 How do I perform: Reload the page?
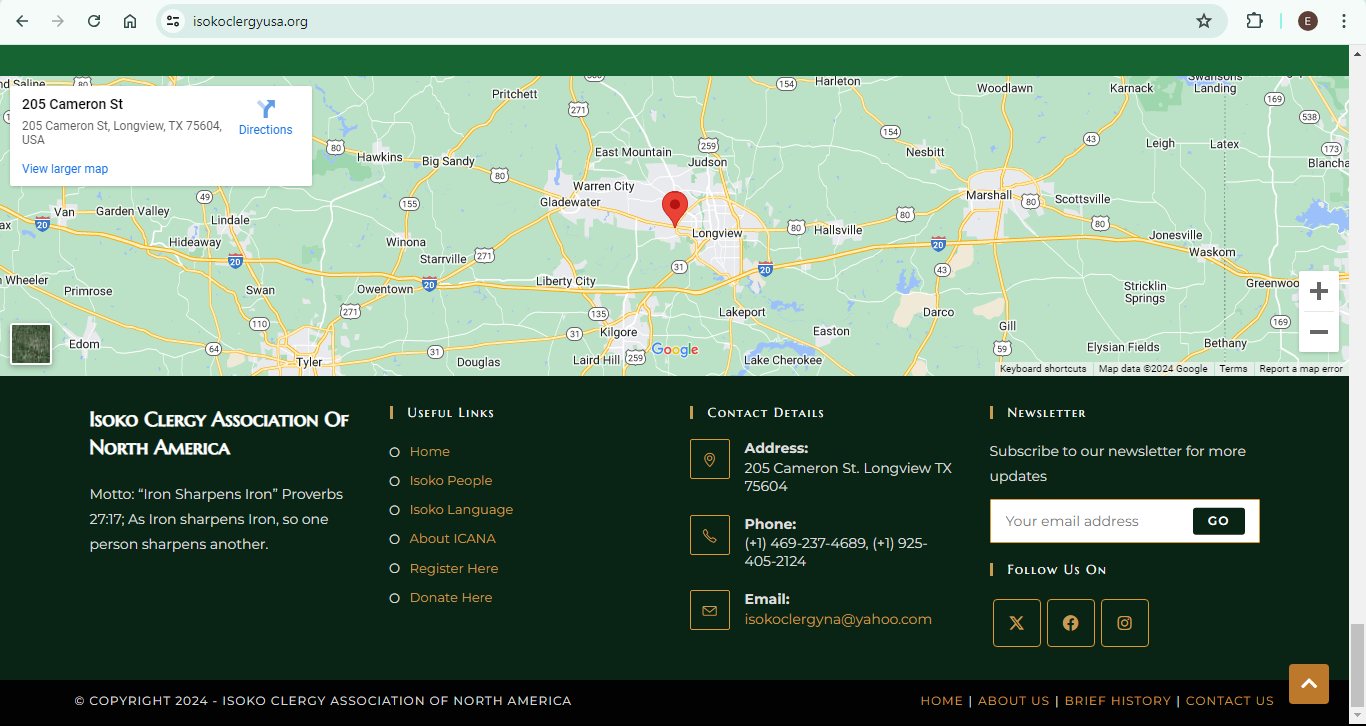(x=94, y=21)
